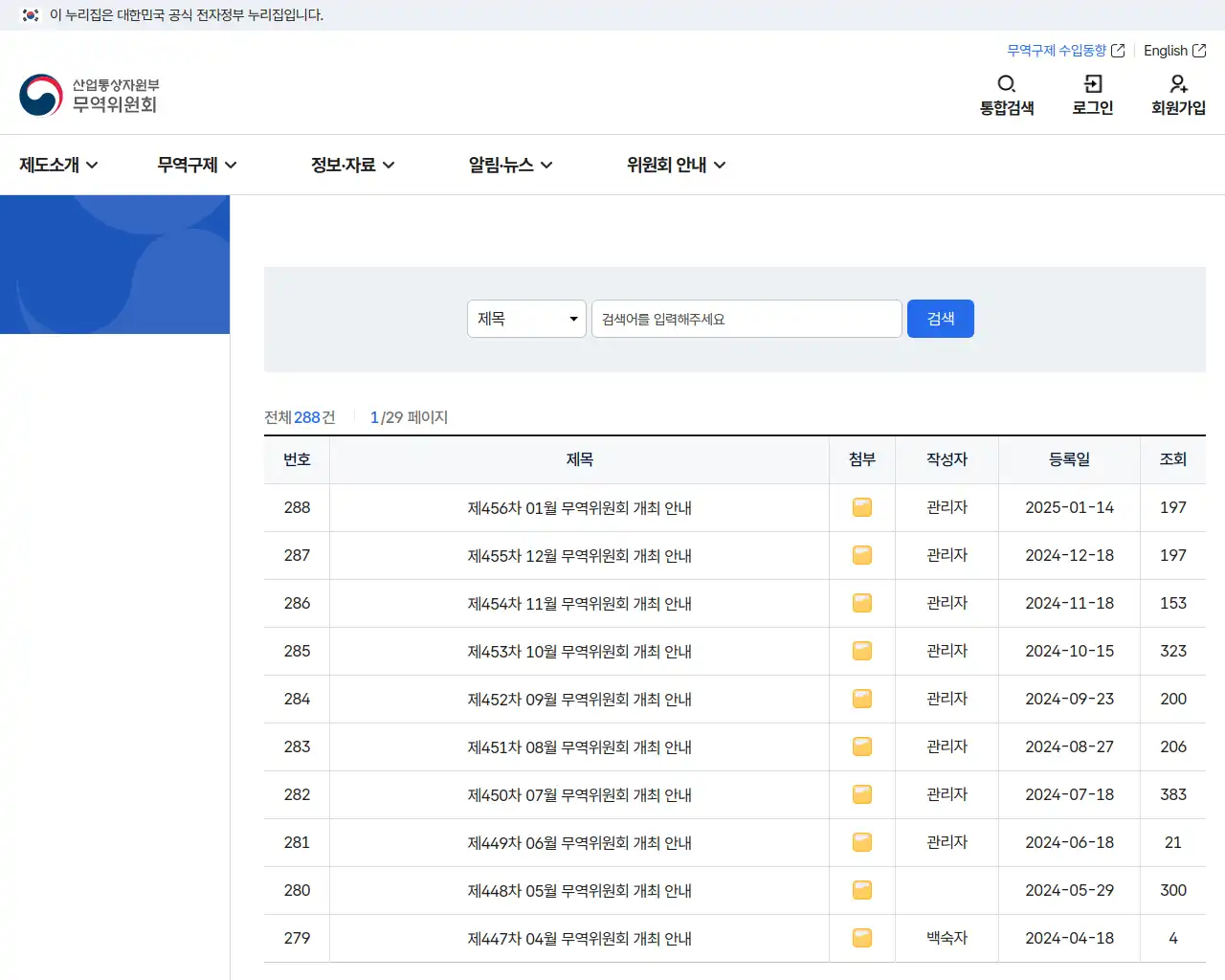This screenshot has width=1225, height=980.
Task: Open attachment icon for post 281
Action: coord(862,842)
